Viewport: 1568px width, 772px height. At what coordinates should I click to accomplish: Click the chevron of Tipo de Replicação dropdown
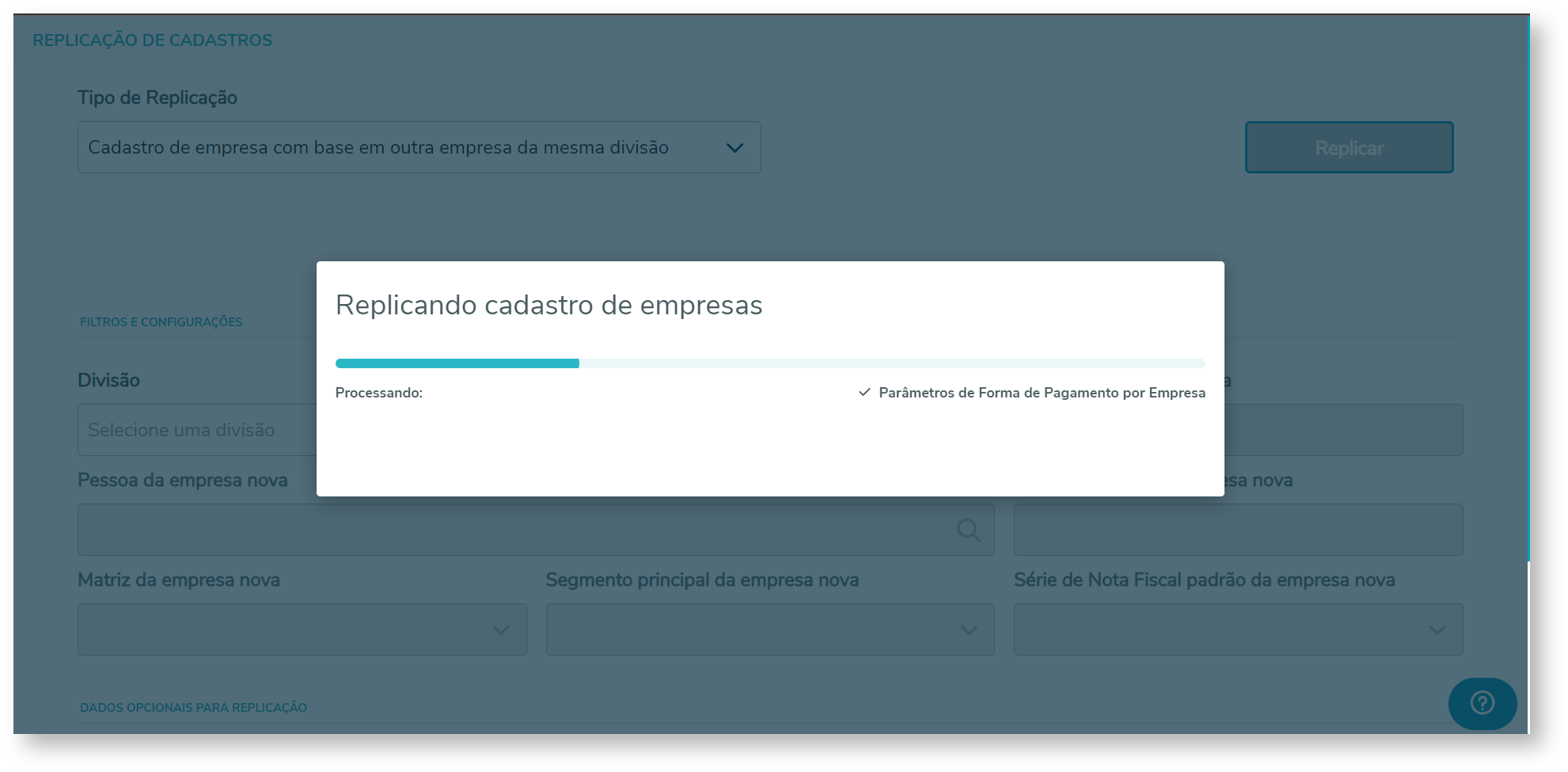735,147
